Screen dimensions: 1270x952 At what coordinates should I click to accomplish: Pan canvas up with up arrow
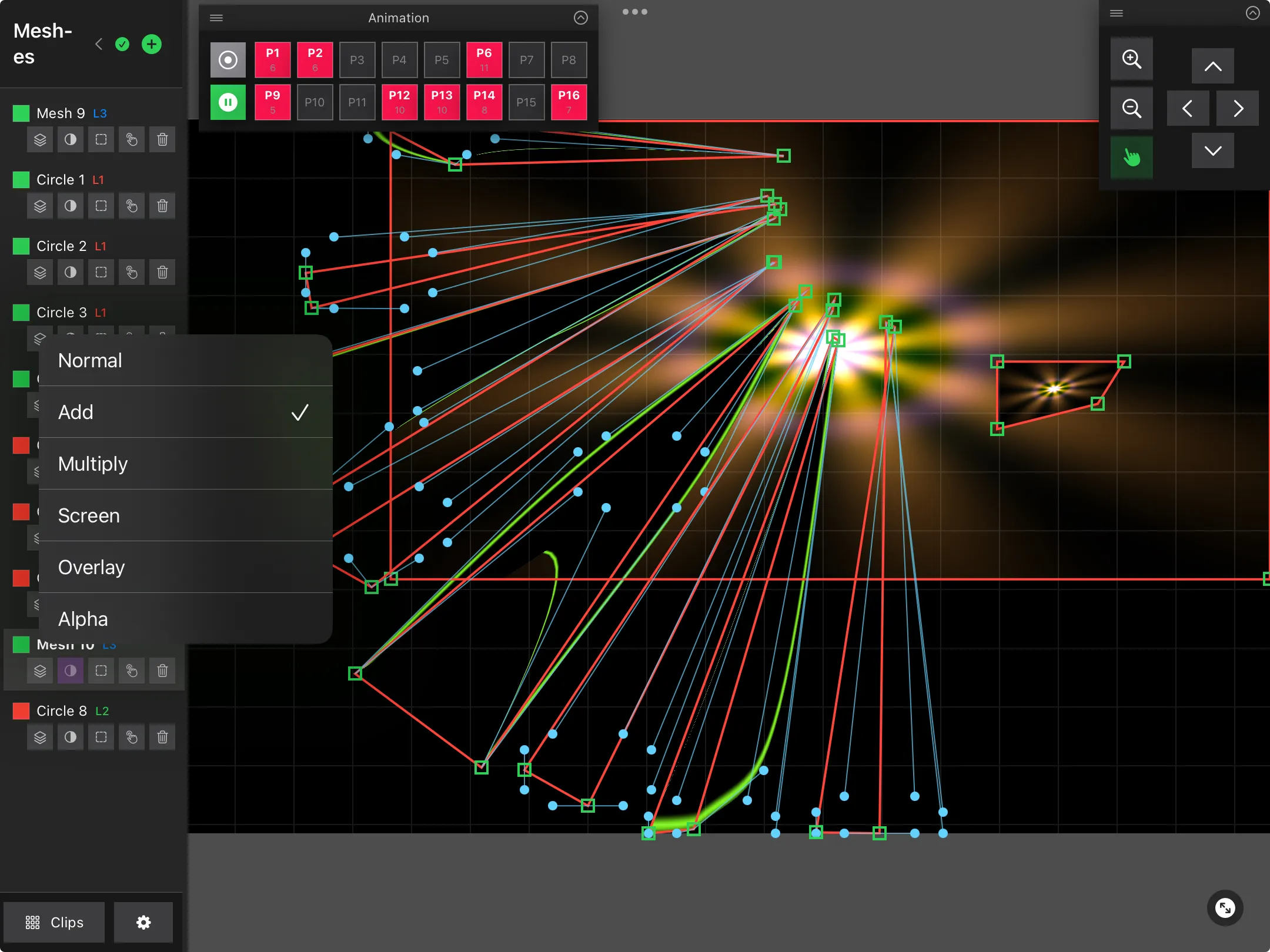pyautogui.click(x=1213, y=66)
